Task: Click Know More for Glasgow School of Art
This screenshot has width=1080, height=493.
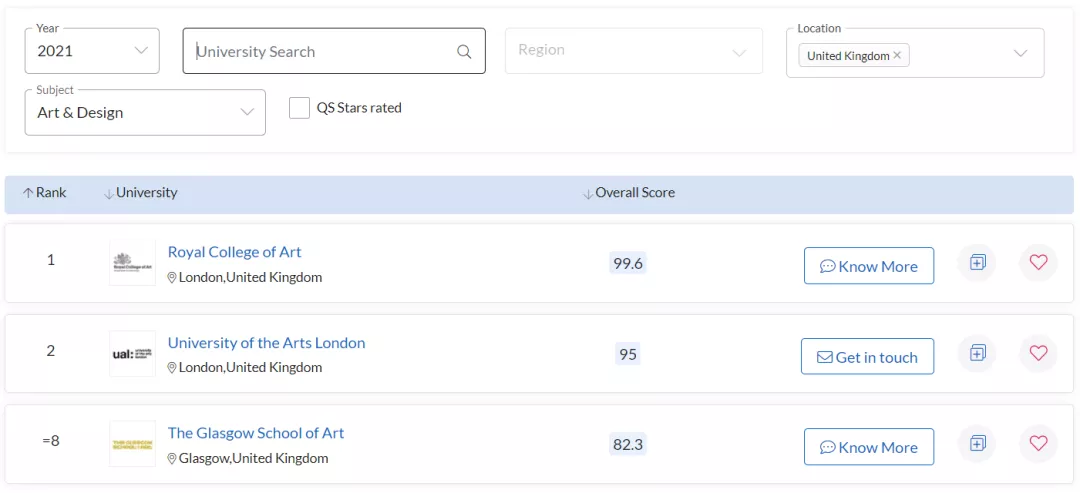Action: (869, 447)
